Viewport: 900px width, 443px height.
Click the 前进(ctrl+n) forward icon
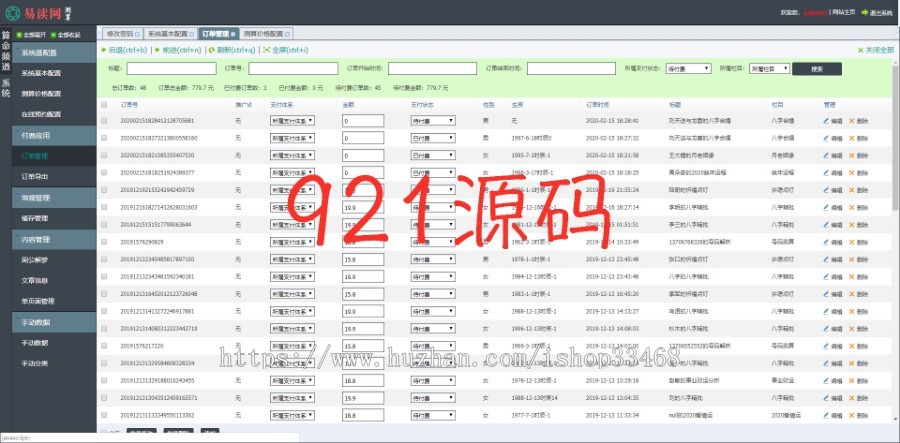(158, 49)
